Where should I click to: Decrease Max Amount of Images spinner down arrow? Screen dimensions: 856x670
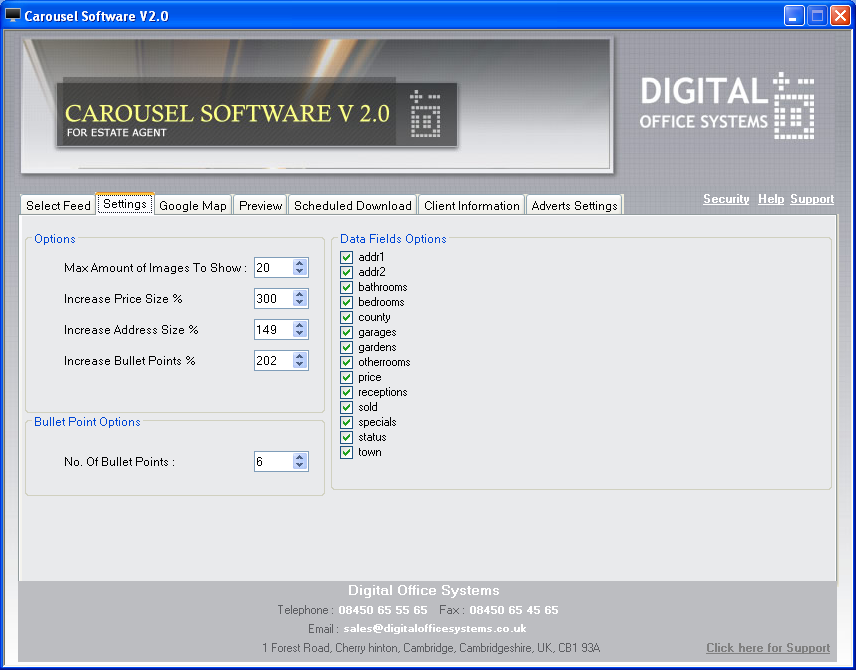(x=299, y=271)
